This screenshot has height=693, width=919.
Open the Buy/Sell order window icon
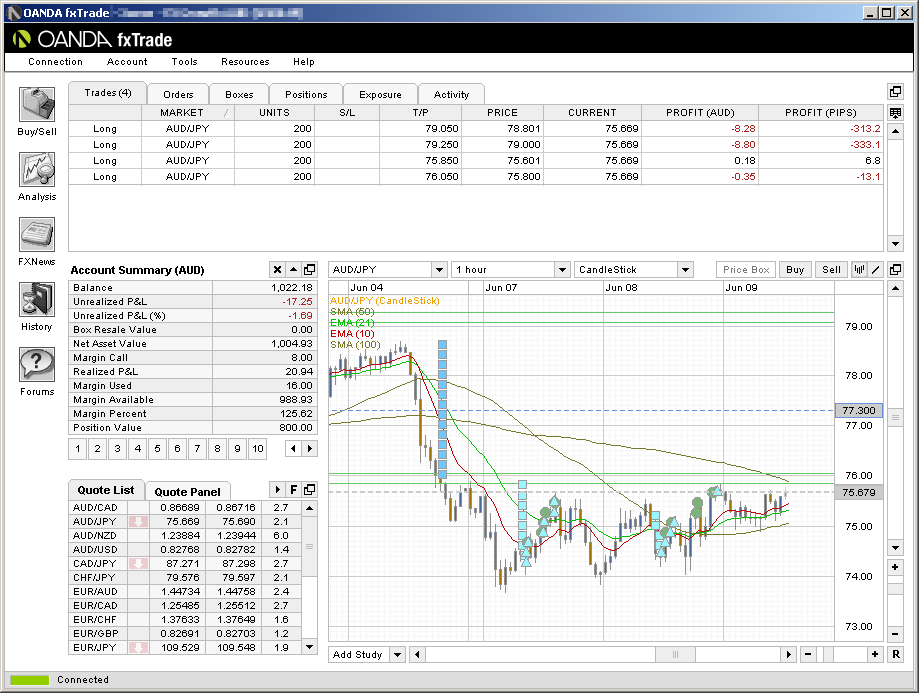pyautogui.click(x=37, y=105)
